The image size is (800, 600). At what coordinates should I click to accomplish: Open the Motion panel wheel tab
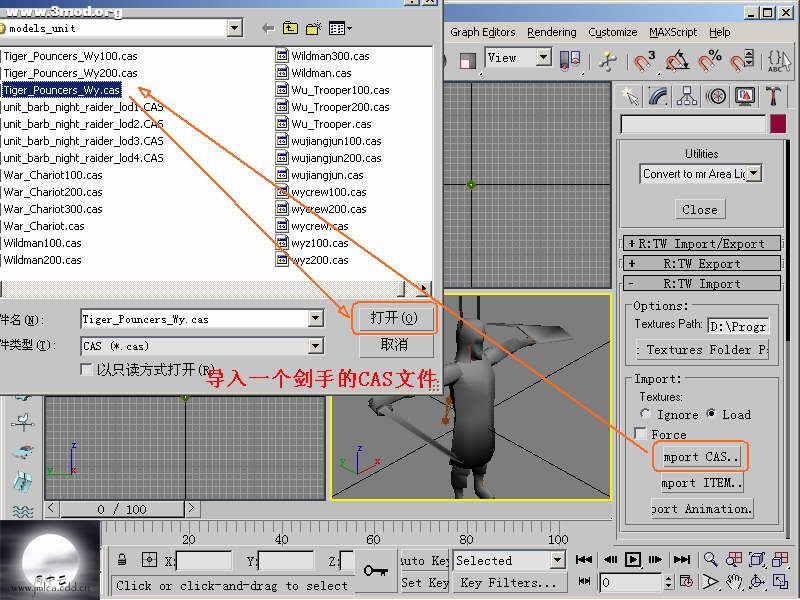(x=716, y=97)
